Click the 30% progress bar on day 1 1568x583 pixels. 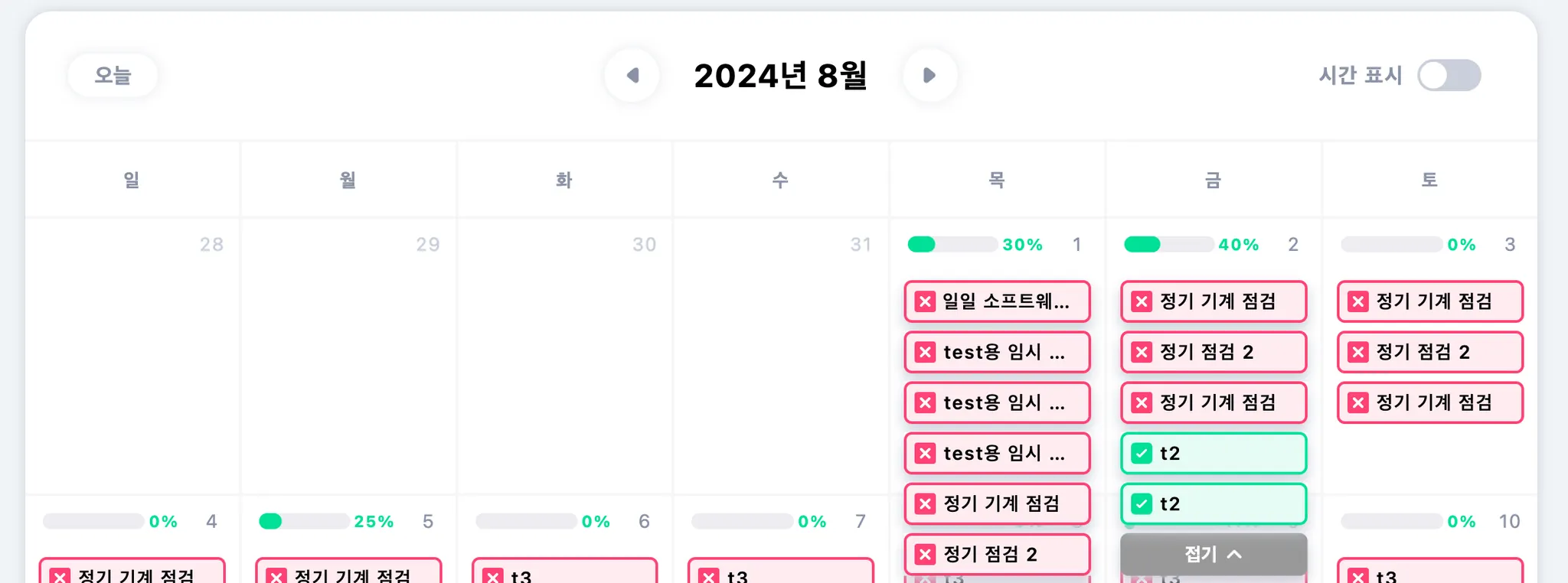[x=952, y=245]
